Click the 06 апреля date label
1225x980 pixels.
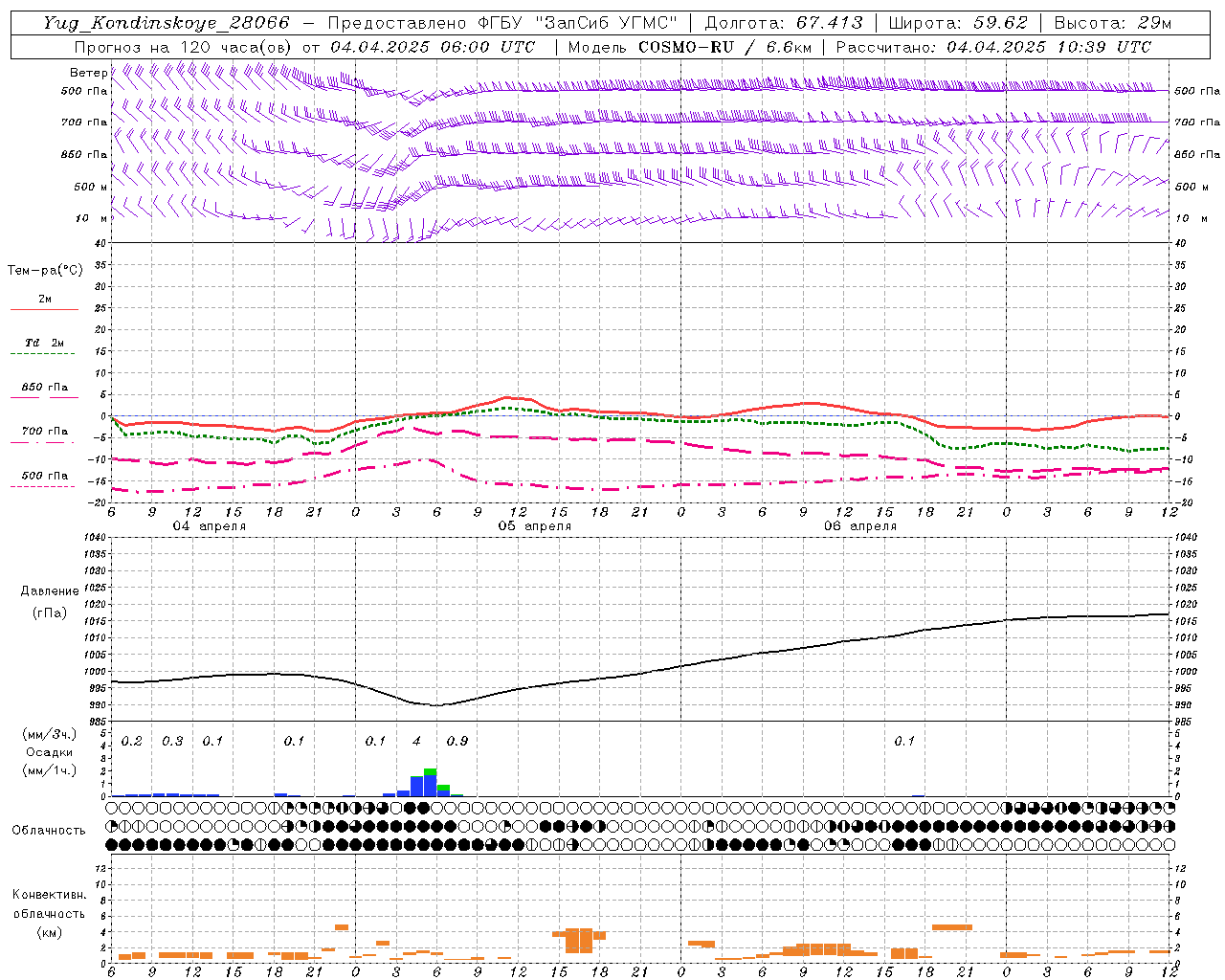tap(860, 526)
